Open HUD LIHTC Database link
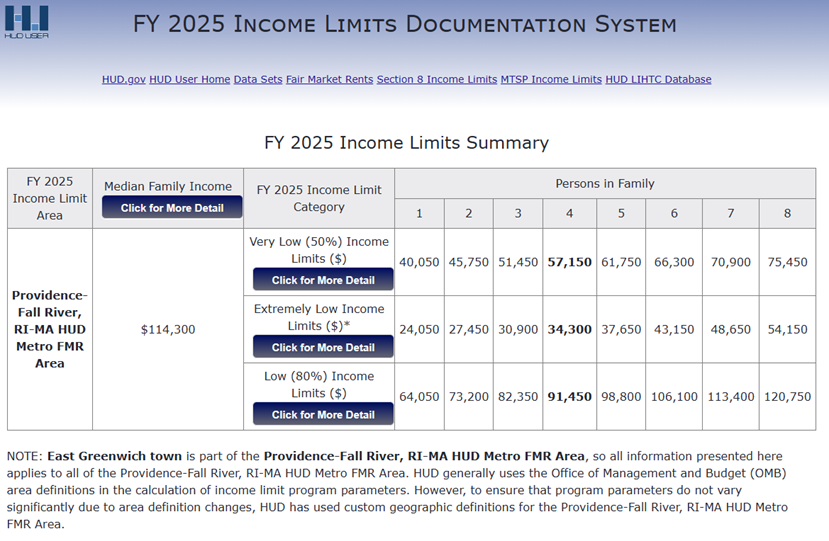The height and width of the screenshot is (541, 829). click(658, 79)
